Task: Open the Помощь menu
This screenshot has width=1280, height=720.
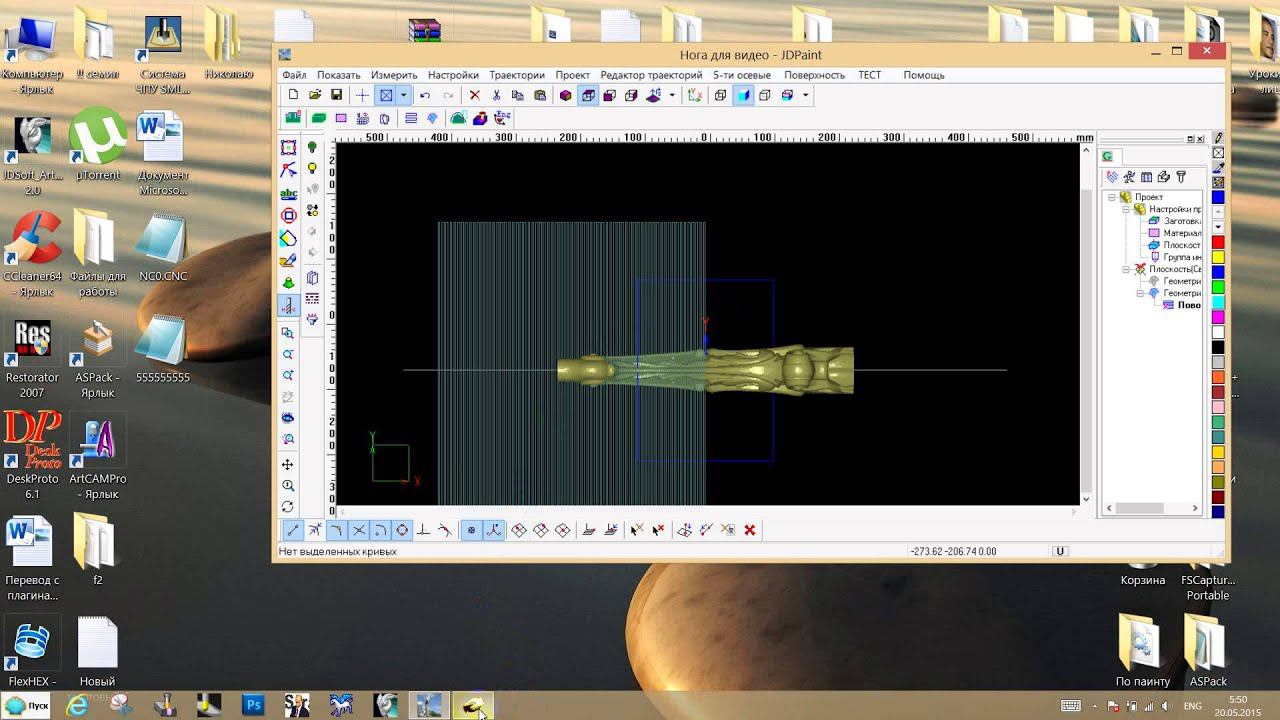Action: point(924,75)
